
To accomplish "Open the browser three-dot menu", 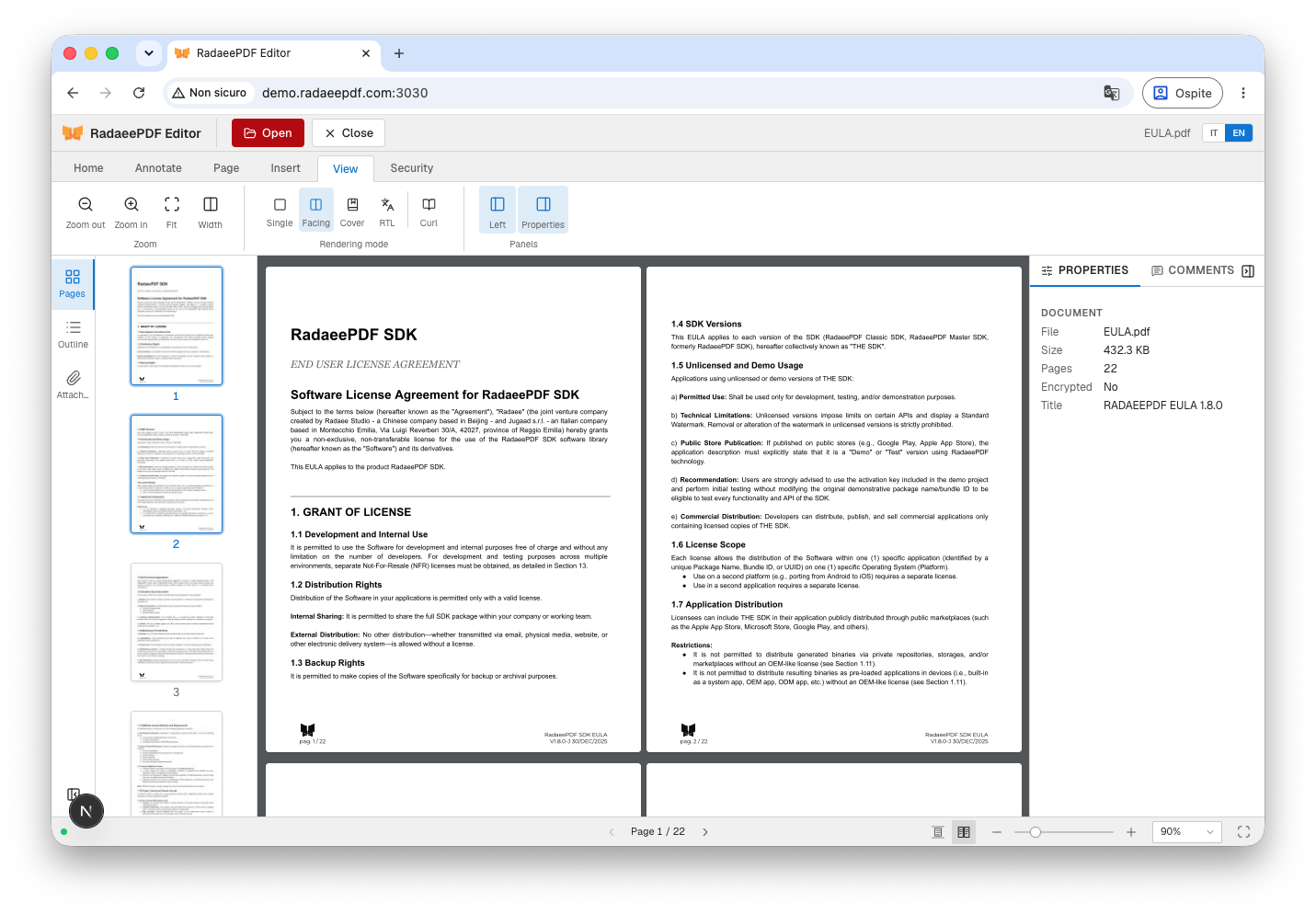I will 1243,93.
